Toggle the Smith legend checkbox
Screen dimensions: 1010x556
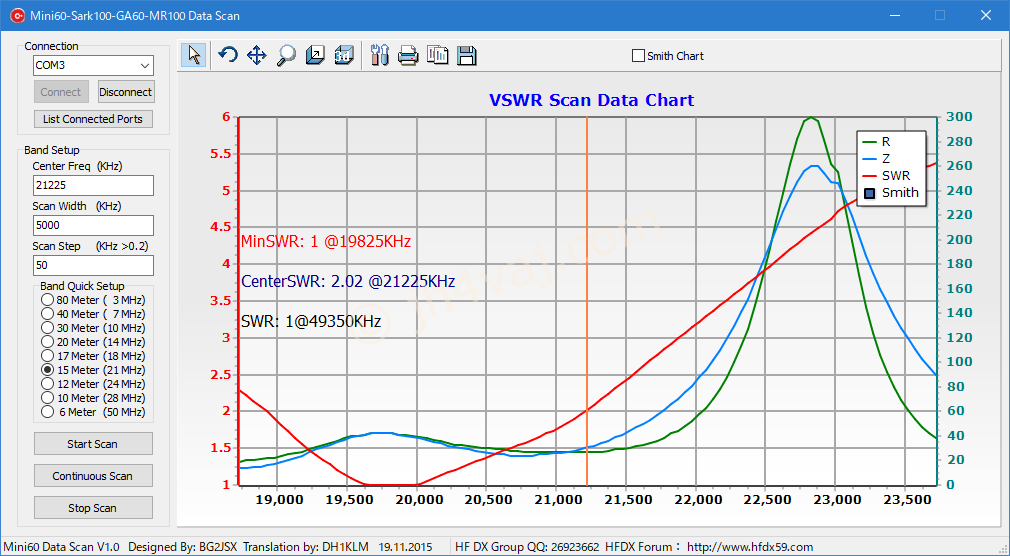(870, 193)
